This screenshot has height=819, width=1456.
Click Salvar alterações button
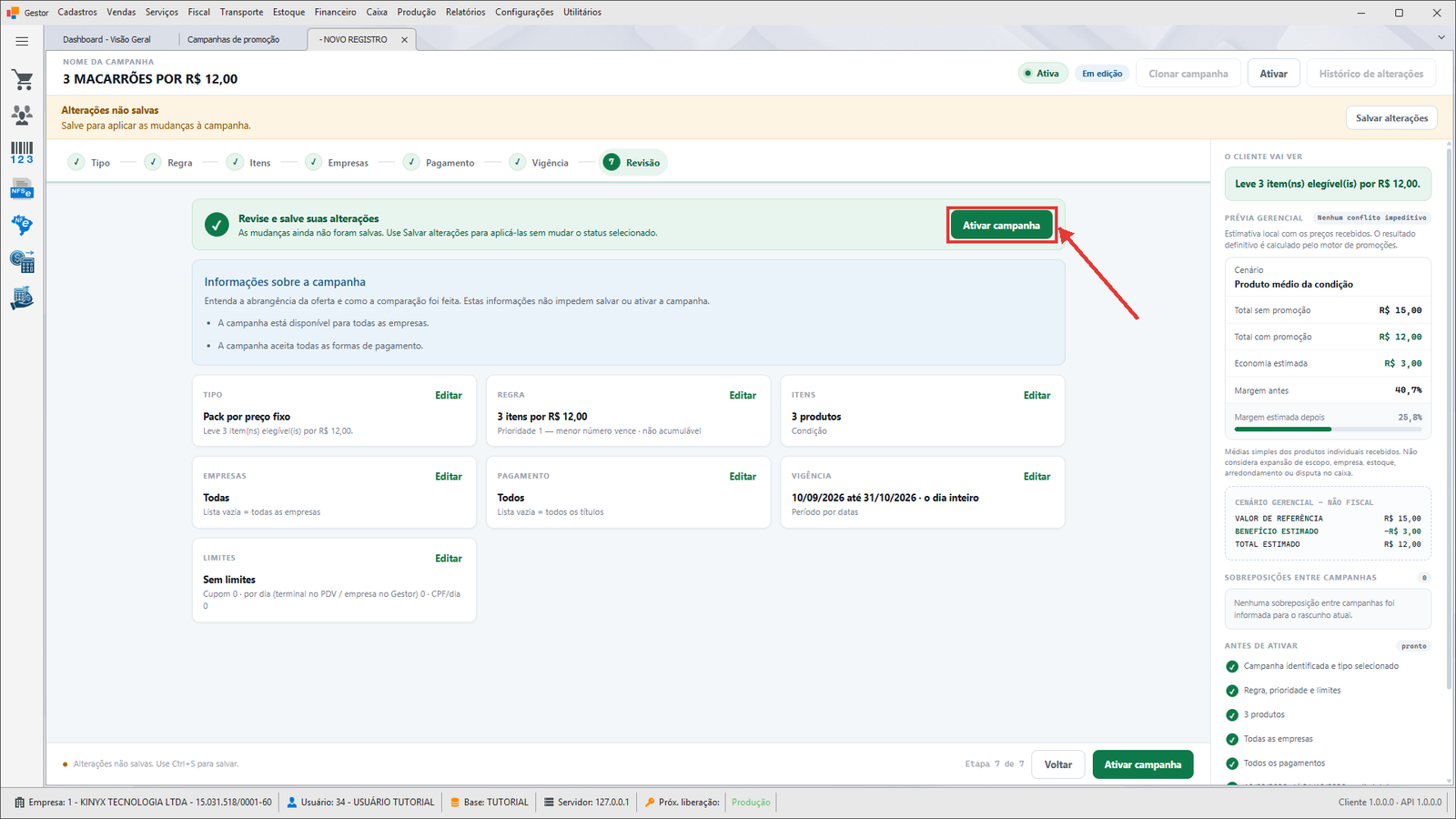[1391, 118]
